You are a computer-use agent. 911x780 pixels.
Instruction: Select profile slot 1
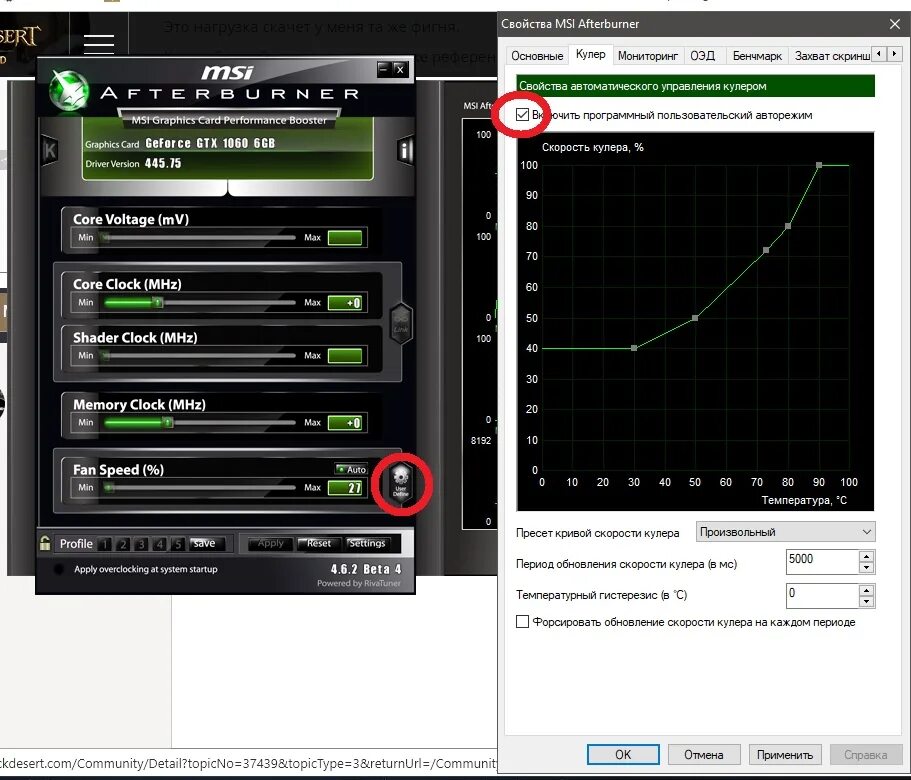click(x=105, y=544)
